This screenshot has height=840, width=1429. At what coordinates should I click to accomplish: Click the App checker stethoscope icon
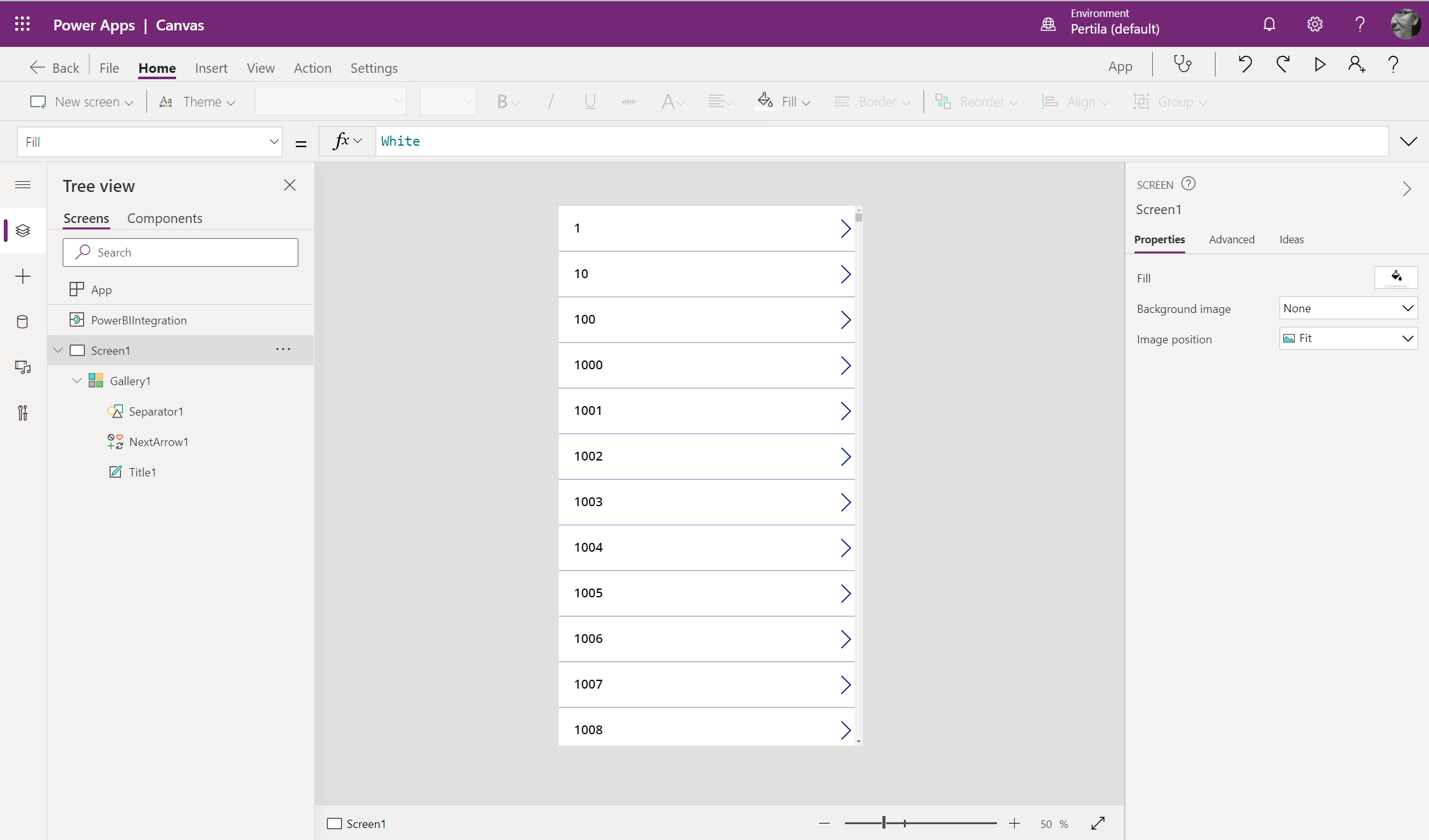1182,64
